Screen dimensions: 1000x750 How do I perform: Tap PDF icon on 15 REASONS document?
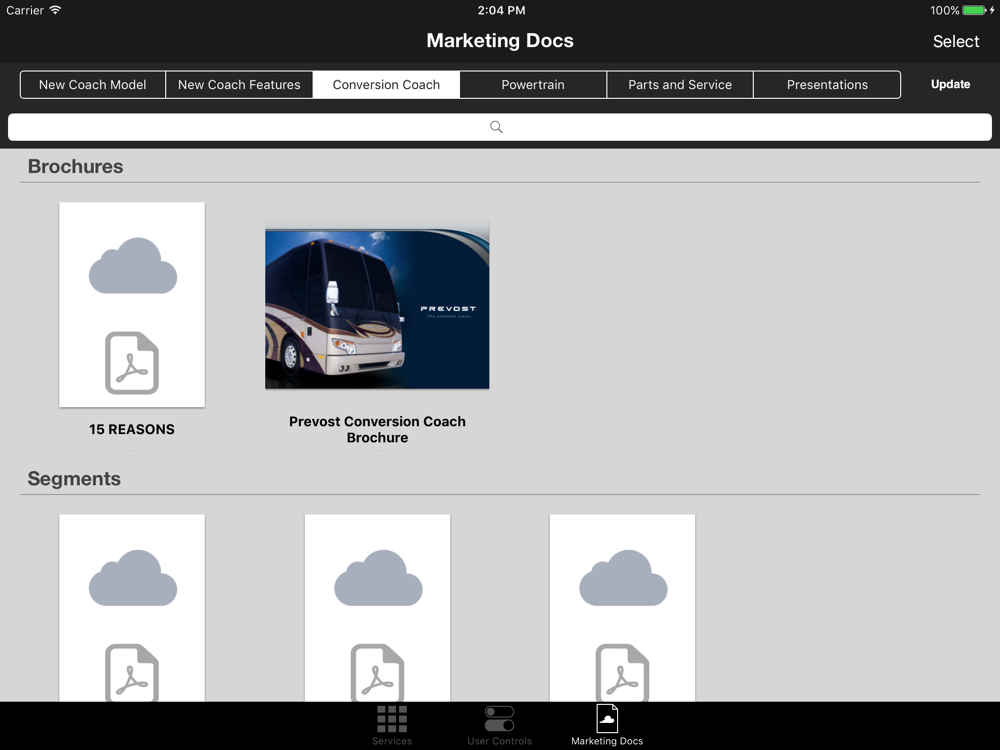tap(132, 363)
